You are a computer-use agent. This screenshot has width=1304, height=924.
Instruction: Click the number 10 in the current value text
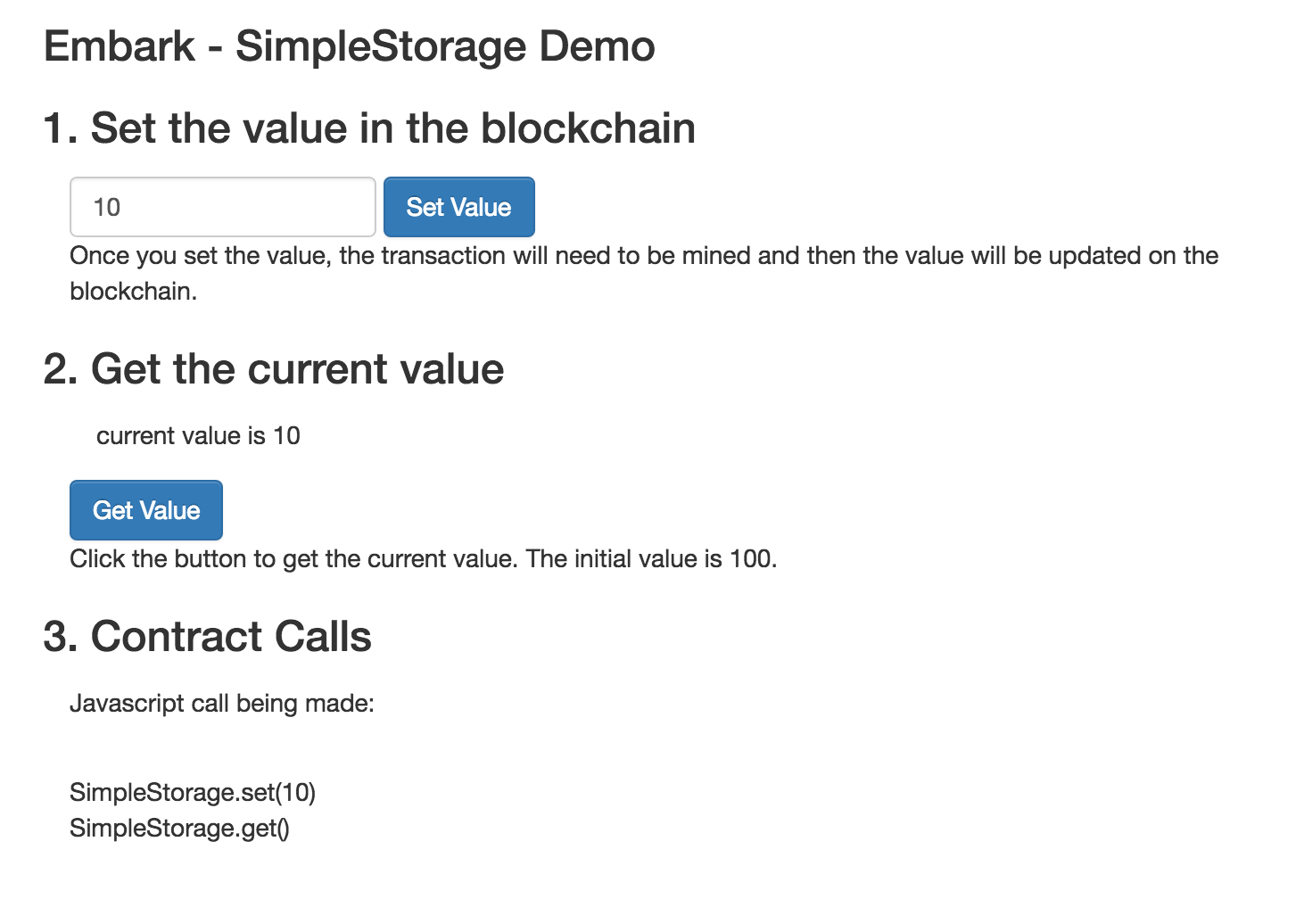(x=286, y=435)
